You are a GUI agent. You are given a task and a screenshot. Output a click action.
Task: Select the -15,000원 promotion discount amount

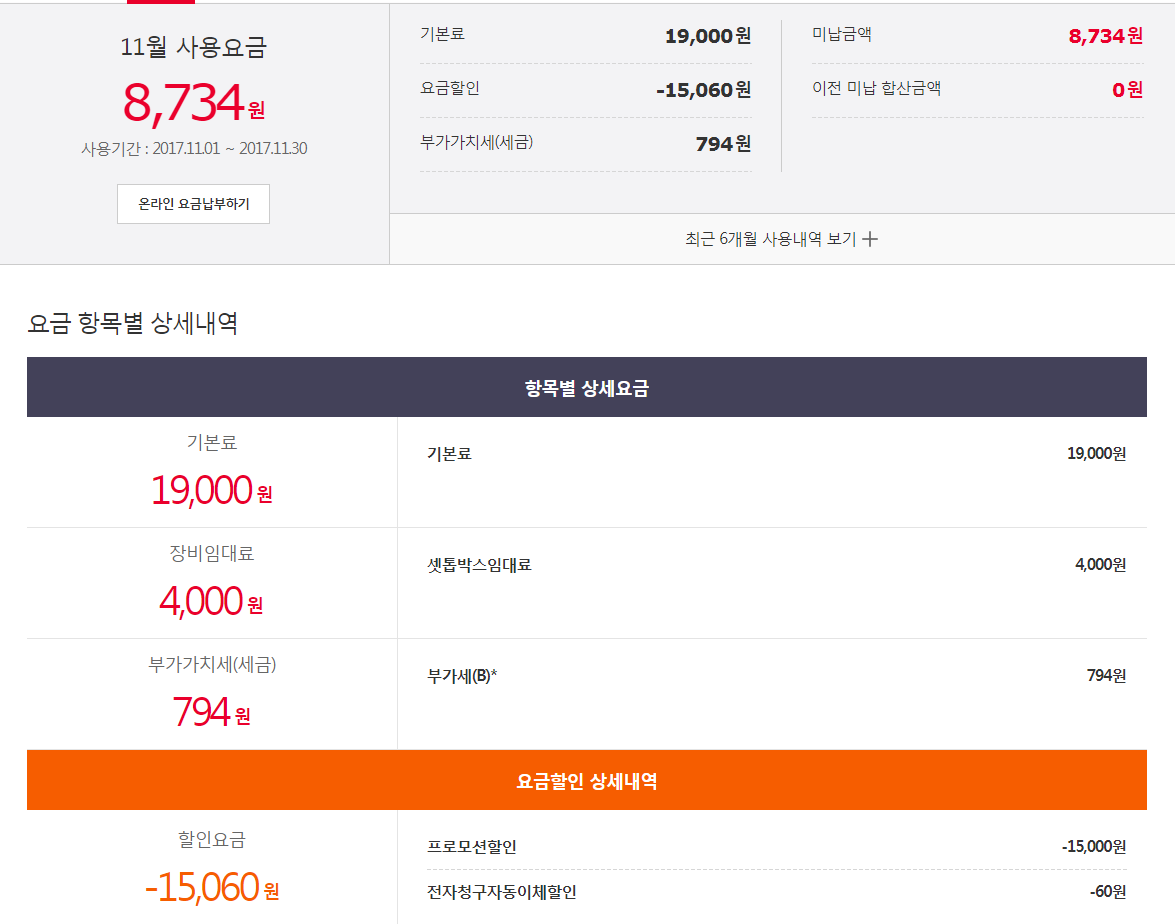pyautogui.click(x=1093, y=847)
